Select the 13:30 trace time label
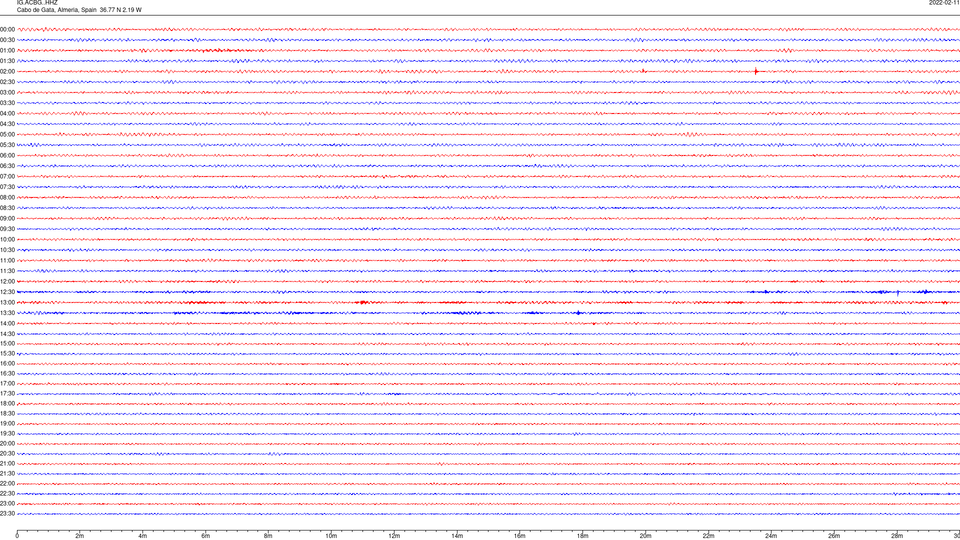The height and width of the screenshot is (540, 960). click(7, 313)
